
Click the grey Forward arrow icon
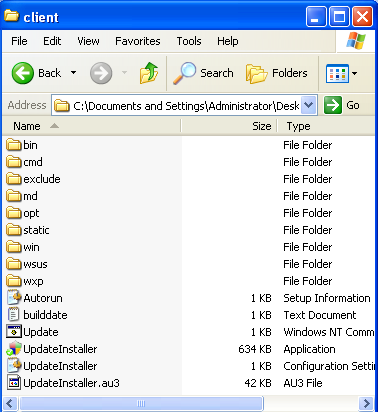[x=101, y=73]
